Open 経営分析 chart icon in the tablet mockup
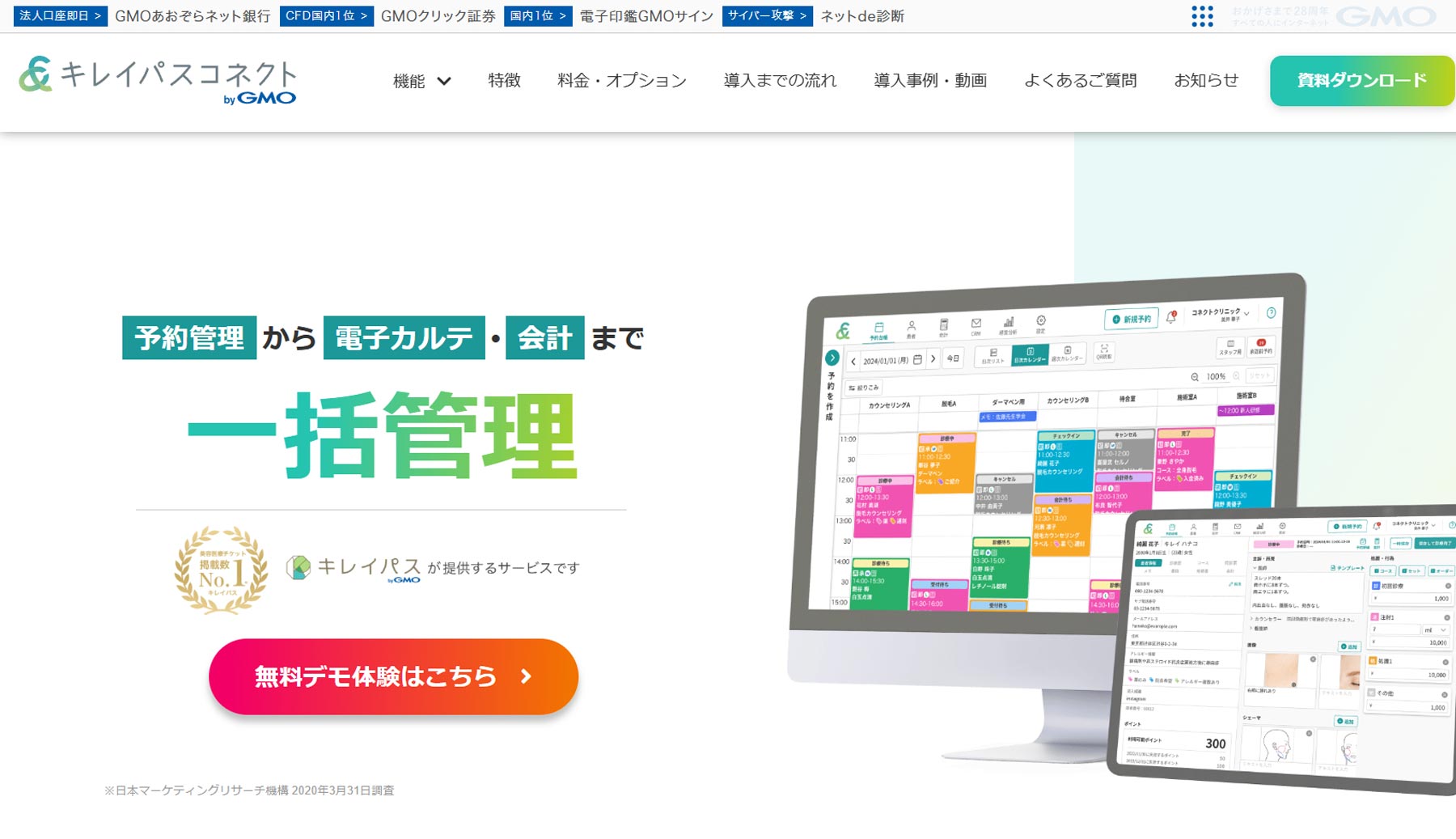This screenshot has height=839, width=1456. point(1259,528)
